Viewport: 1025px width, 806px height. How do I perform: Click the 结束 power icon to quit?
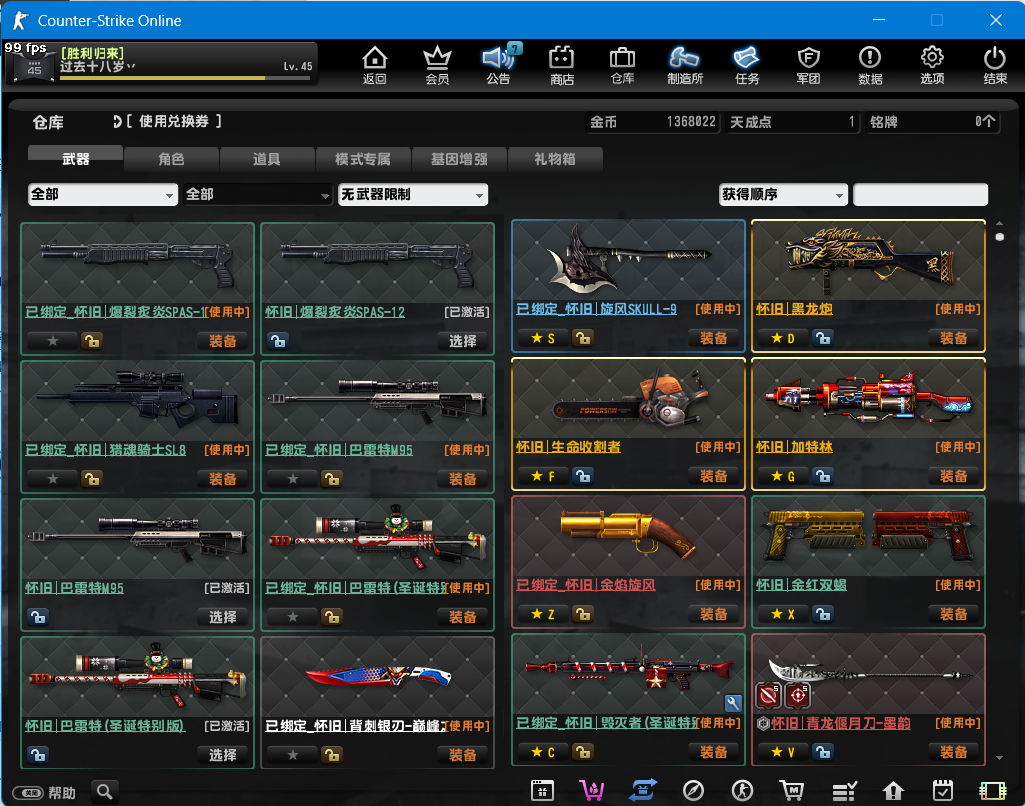[x=995, y=65]
